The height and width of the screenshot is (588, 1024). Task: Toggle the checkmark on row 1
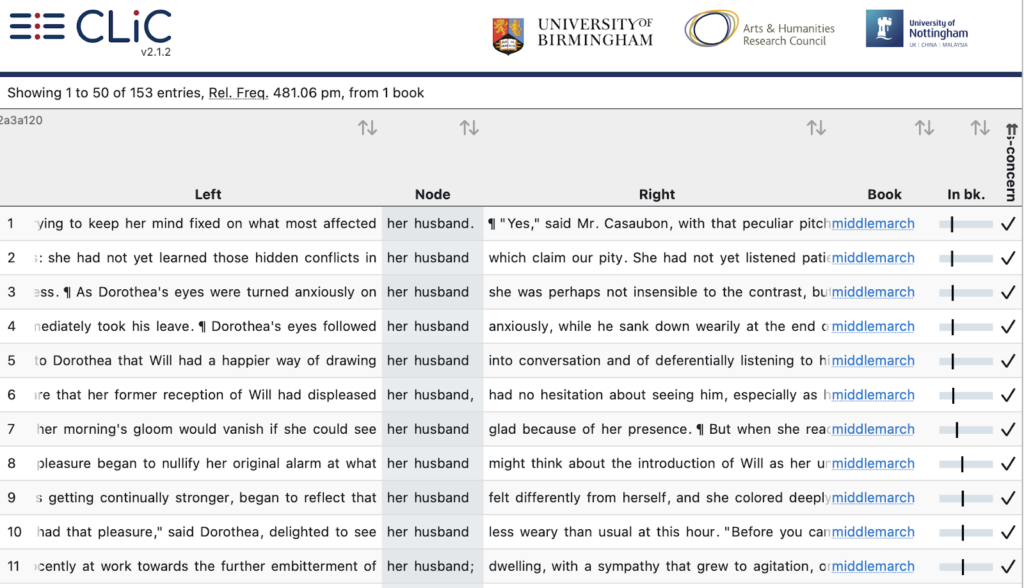tap(1007, 224)
